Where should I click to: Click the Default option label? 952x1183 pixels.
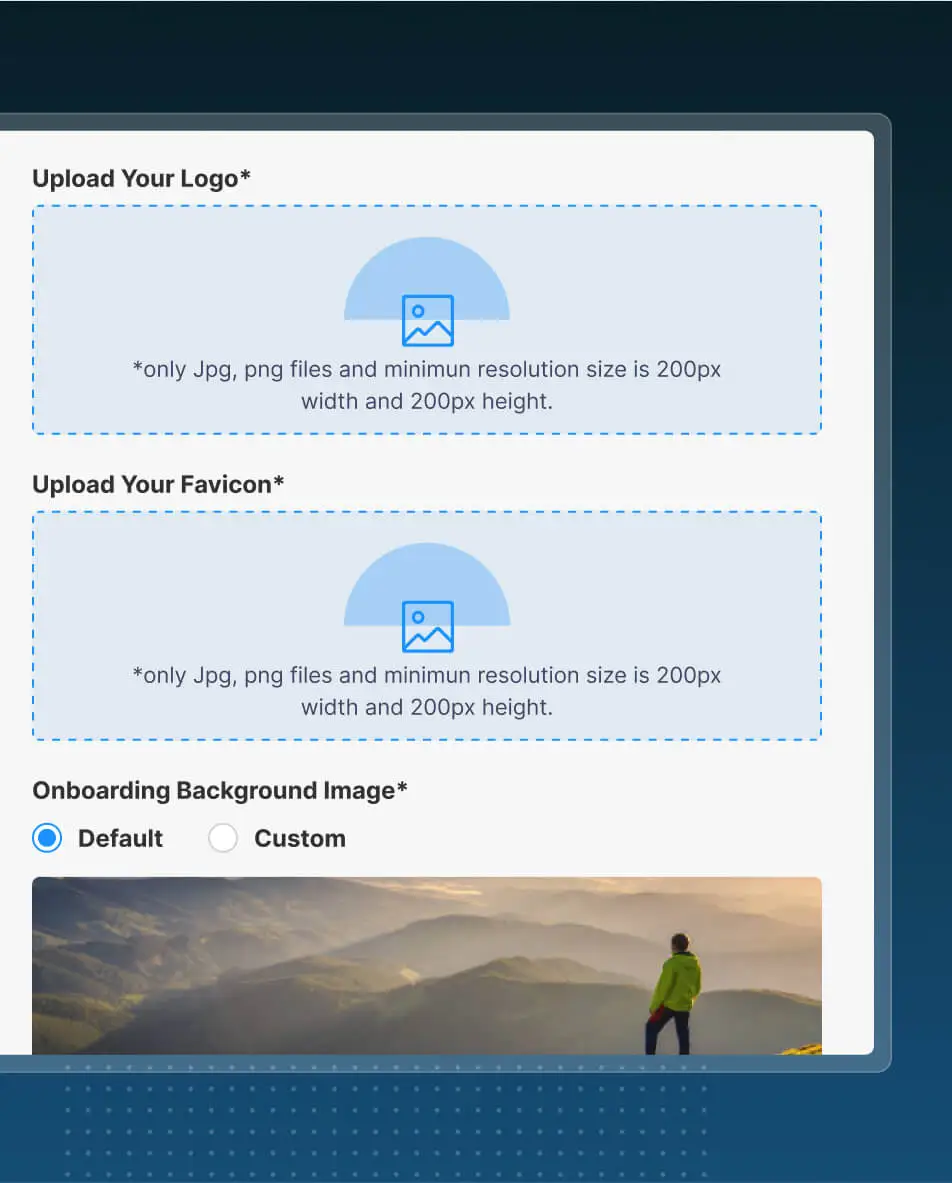click(121, 838)
